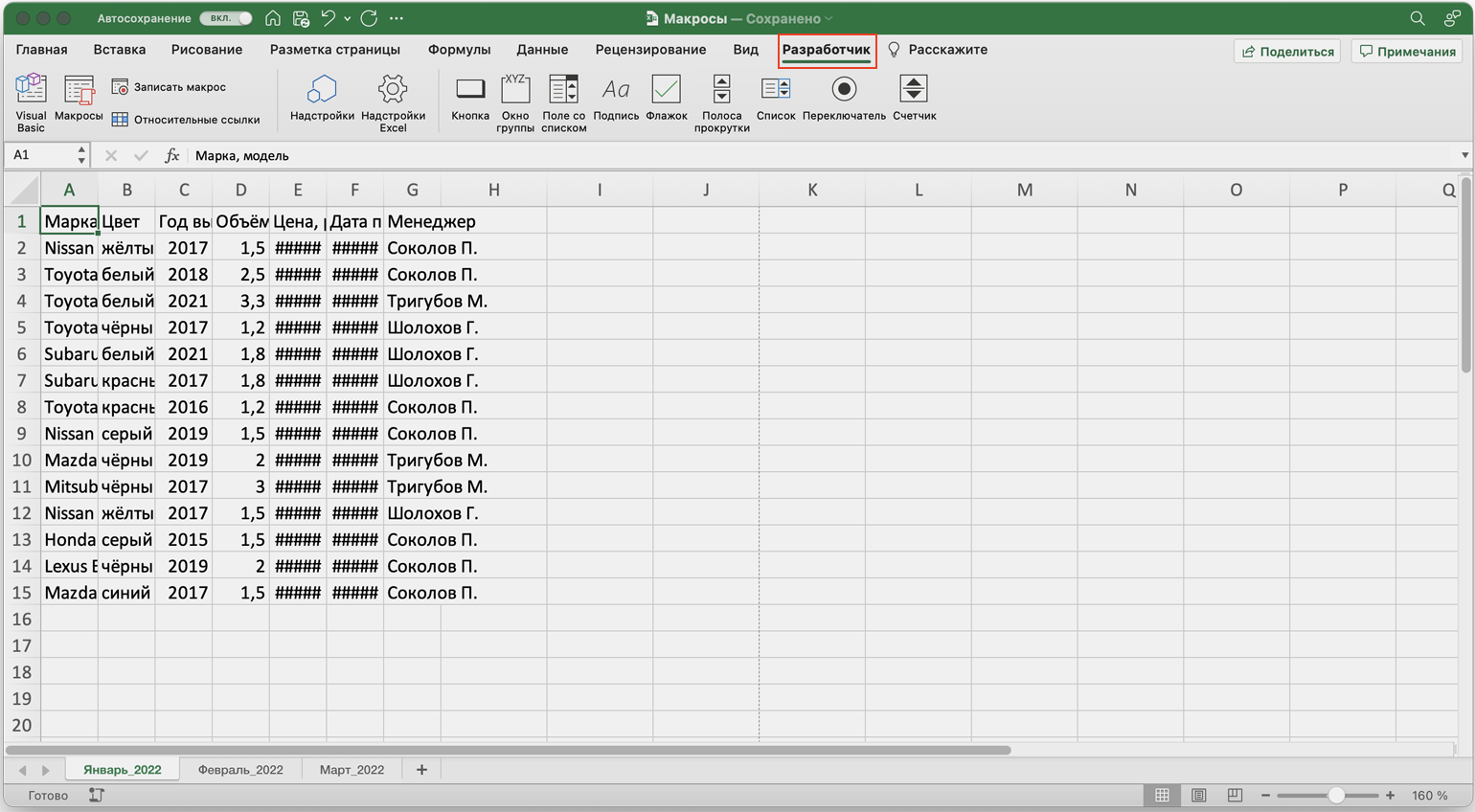Screen dimensions: 1475x812
Task: Click the zoom slider handle
Action: click(x=1336, y=796)
